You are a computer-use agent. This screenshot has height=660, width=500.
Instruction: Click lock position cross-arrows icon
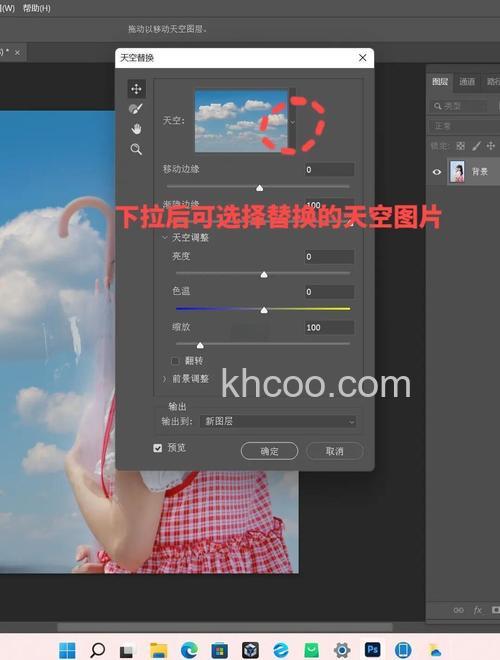[x=491, y=146]
